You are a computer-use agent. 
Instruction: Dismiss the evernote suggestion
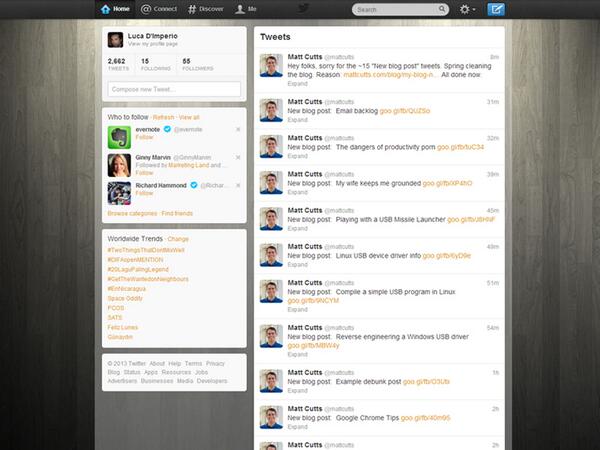[238, 129]
